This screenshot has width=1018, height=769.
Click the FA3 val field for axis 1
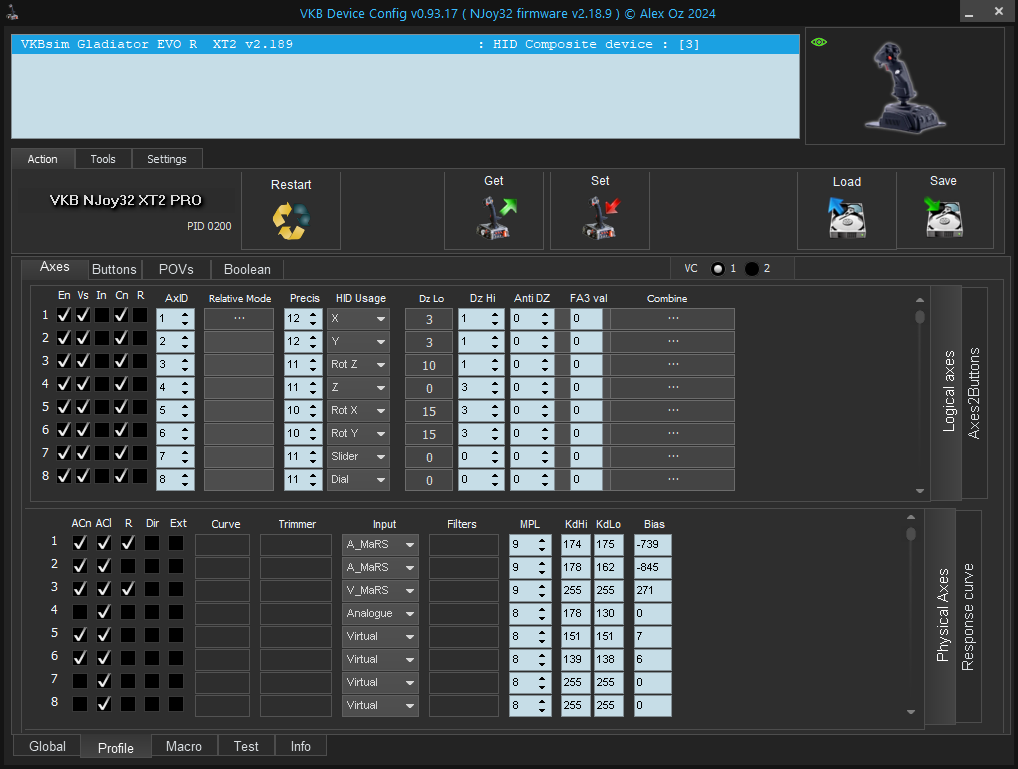click(586, 318)
